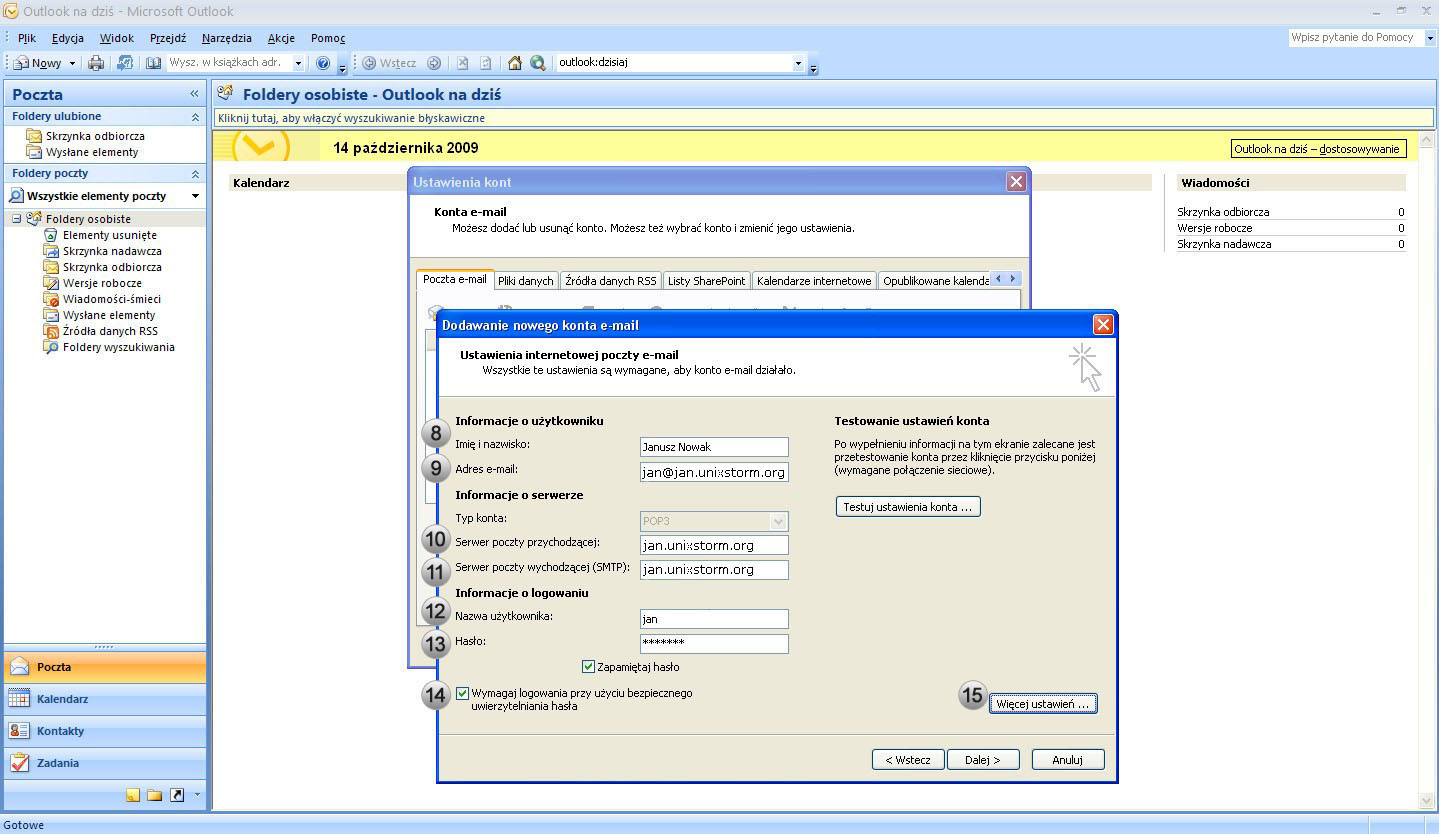Open the Shortcuts icon in navigation pane

click(177, 795)
